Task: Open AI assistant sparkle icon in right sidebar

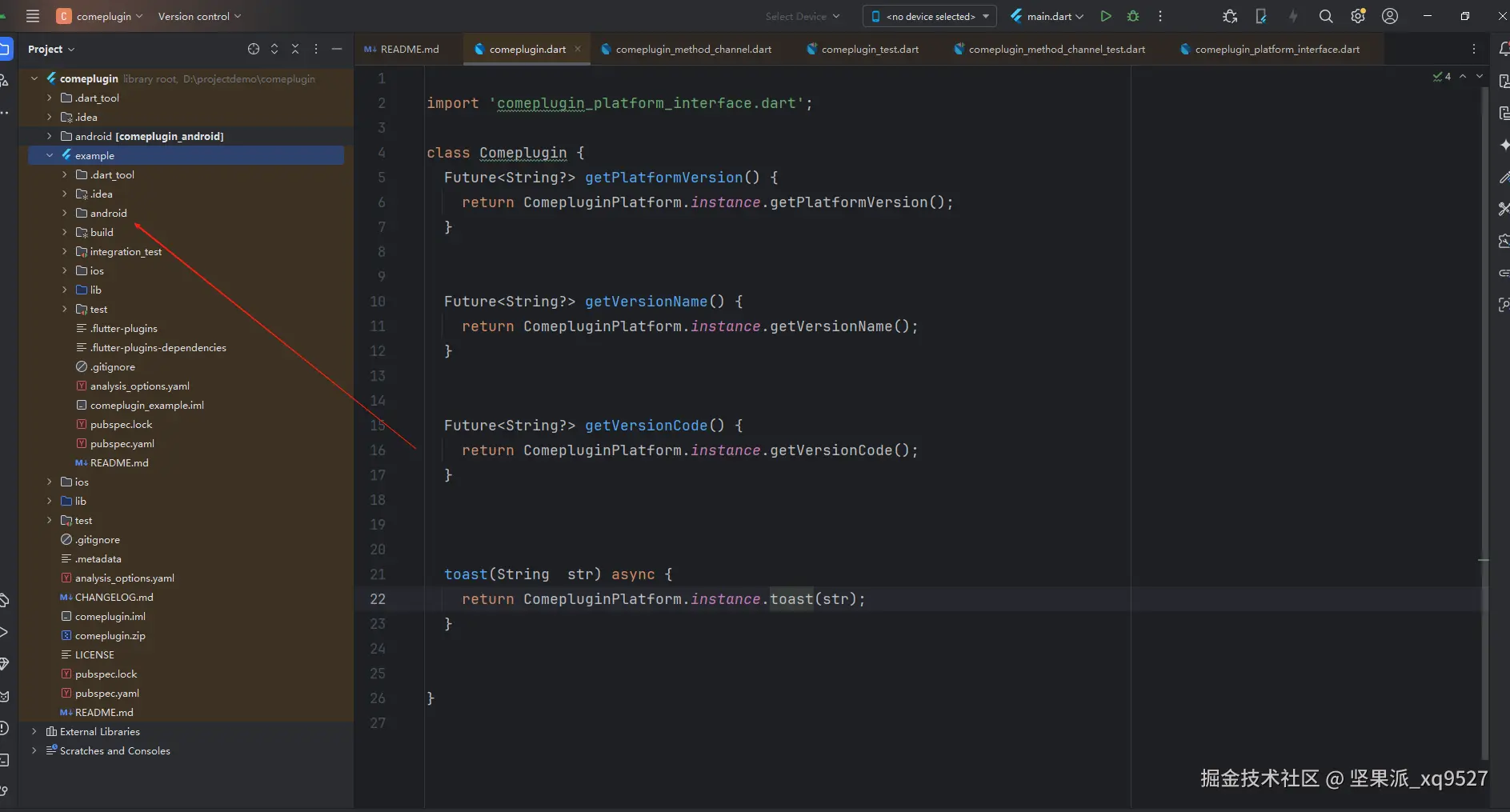Action: tap(1504, 145)
